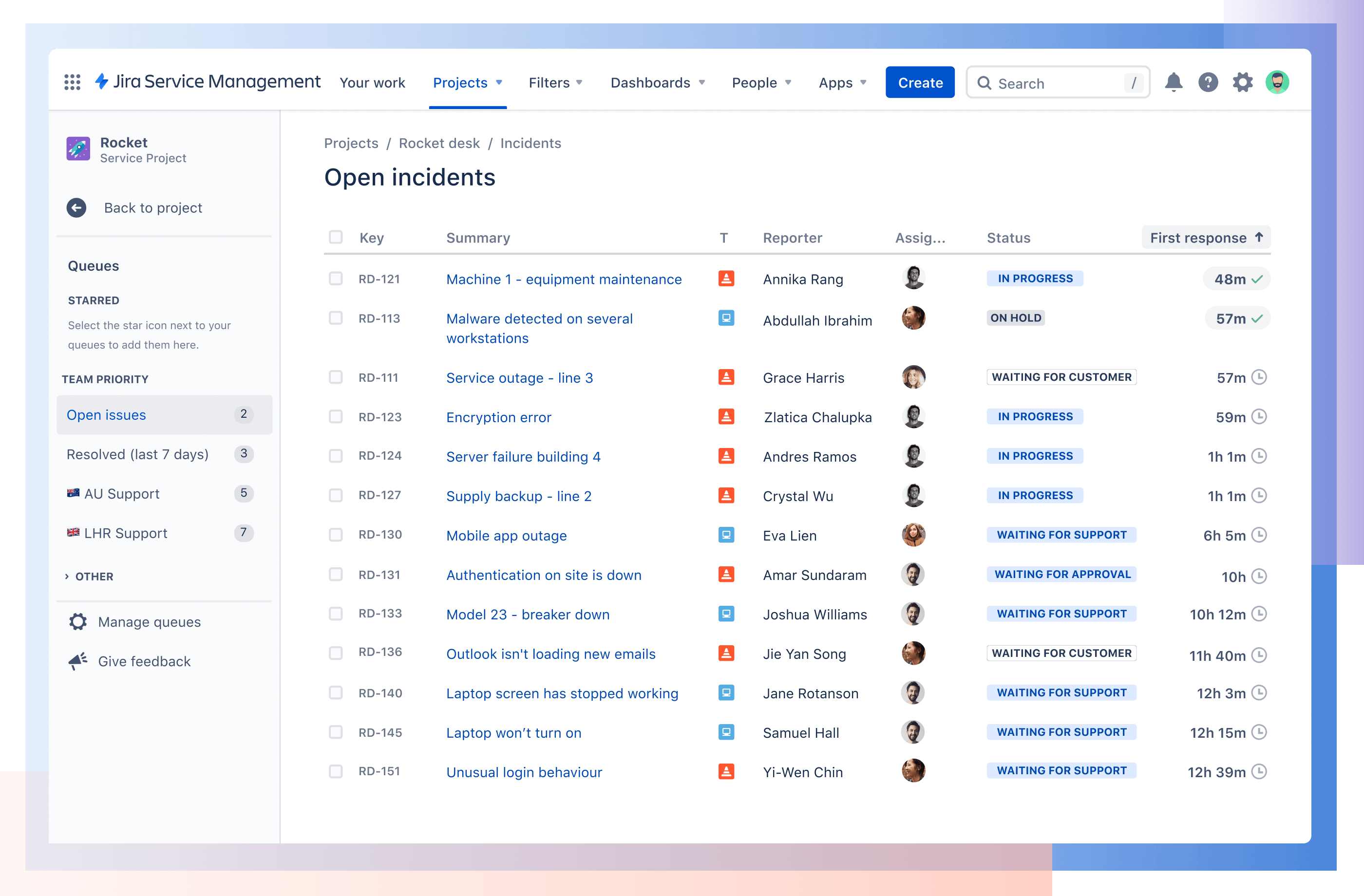Open the Filters dropdown menu

click(558, 83)
